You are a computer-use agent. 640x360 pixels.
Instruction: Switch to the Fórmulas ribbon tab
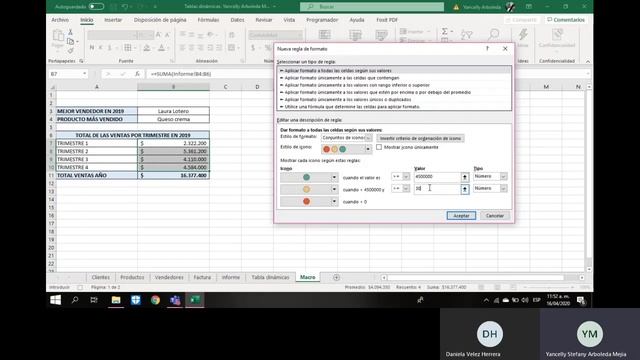click(208, 20)
